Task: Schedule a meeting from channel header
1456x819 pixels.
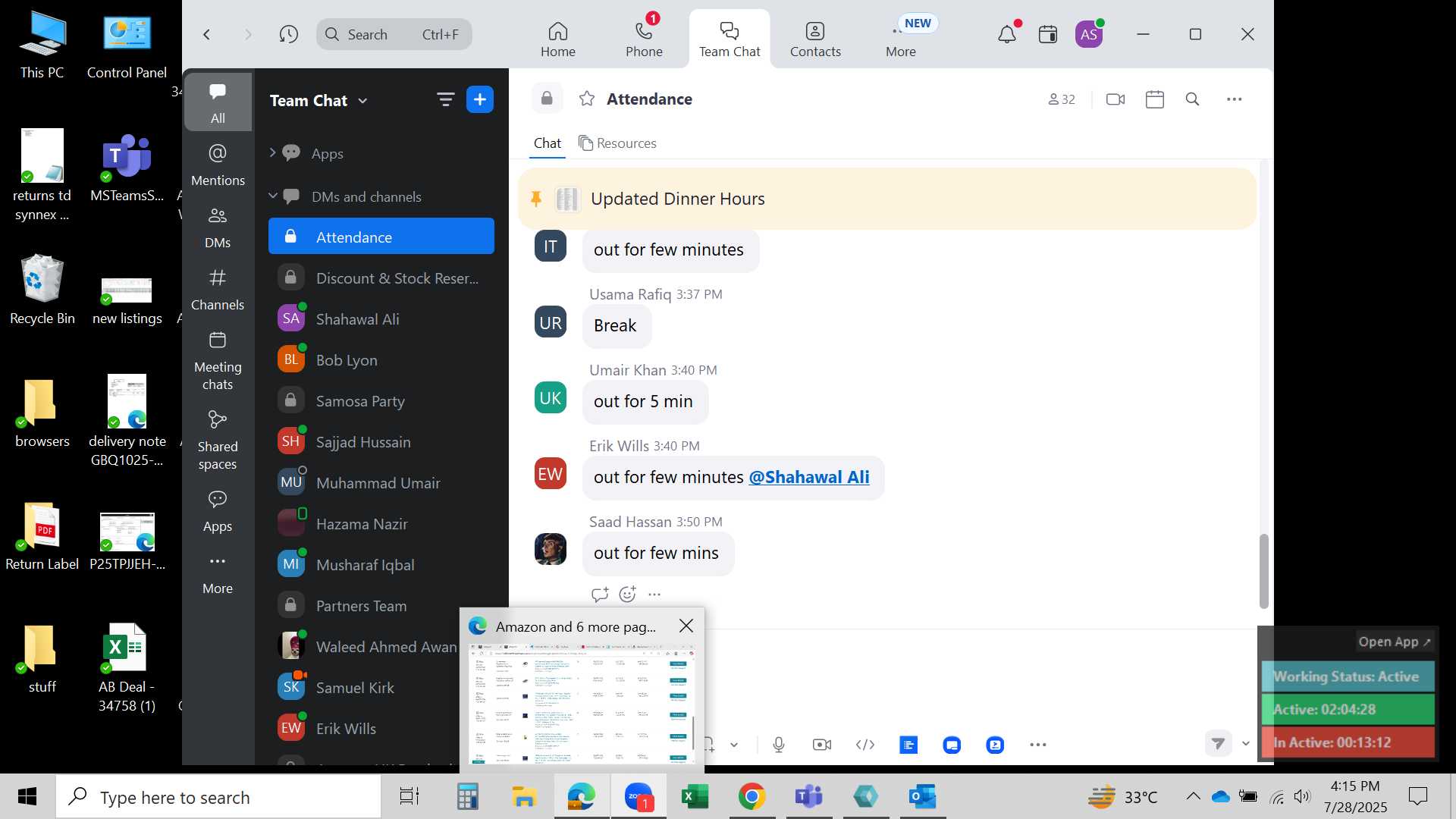Action: click(x=1155, y=99)
